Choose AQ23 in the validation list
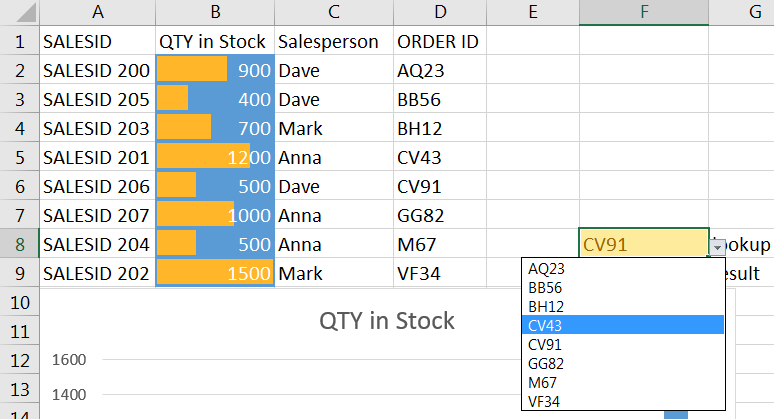 pos(622,268)
